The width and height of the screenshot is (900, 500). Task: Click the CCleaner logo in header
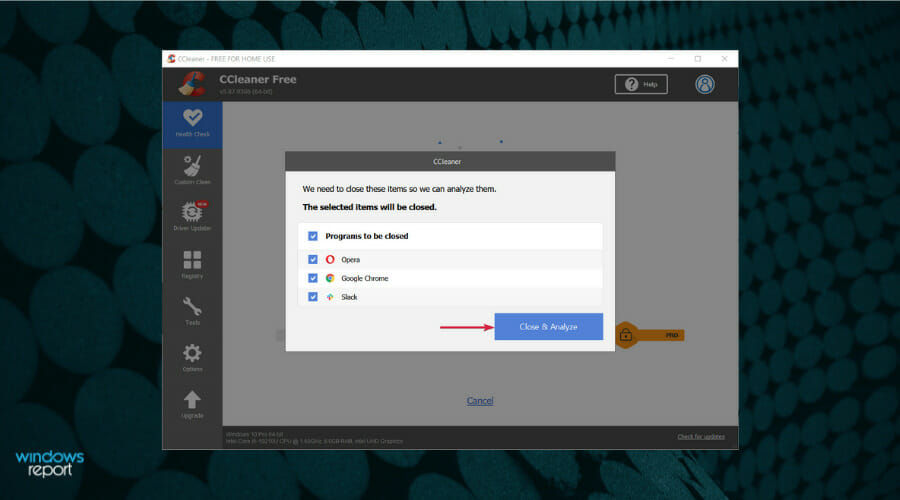click(x=192, y=84)
